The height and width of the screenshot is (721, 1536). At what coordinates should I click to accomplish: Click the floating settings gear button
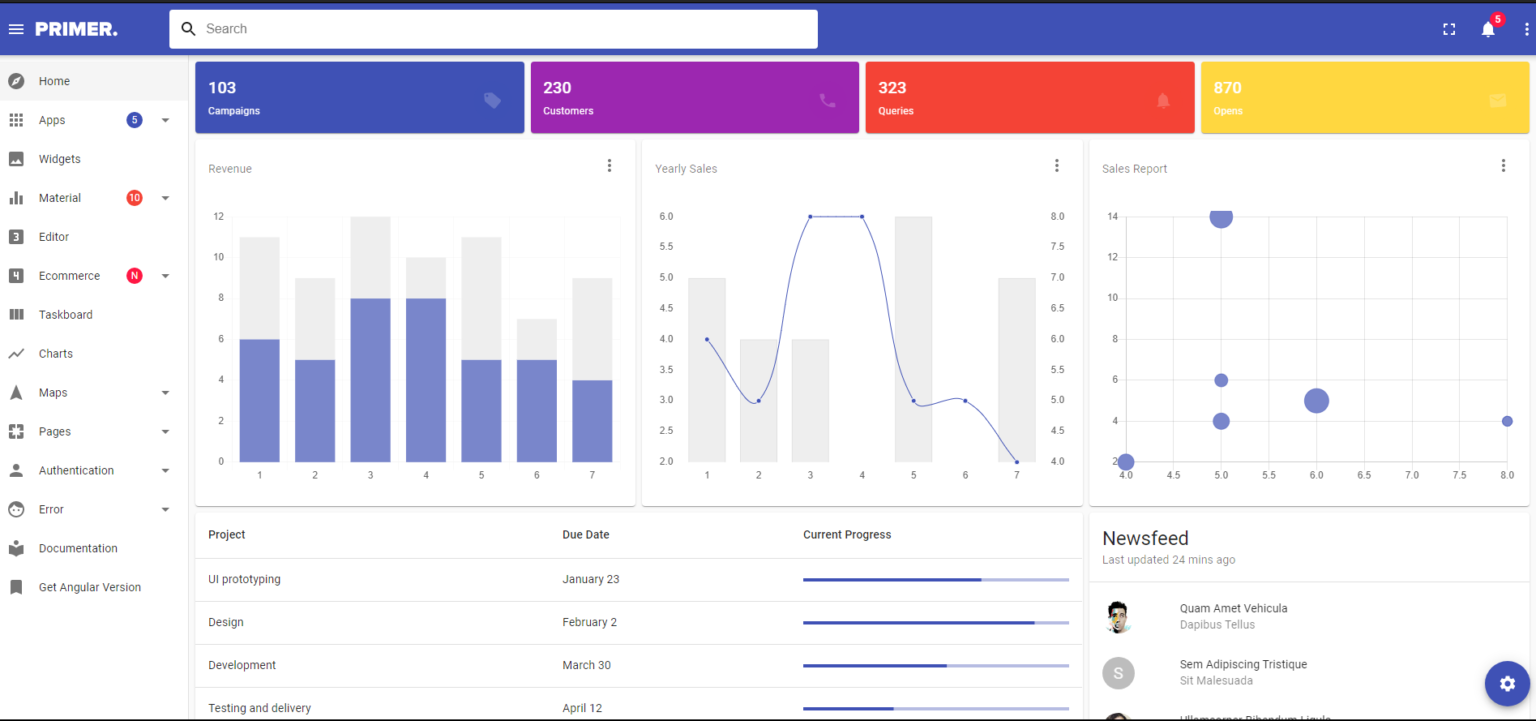click(1507, 684)
